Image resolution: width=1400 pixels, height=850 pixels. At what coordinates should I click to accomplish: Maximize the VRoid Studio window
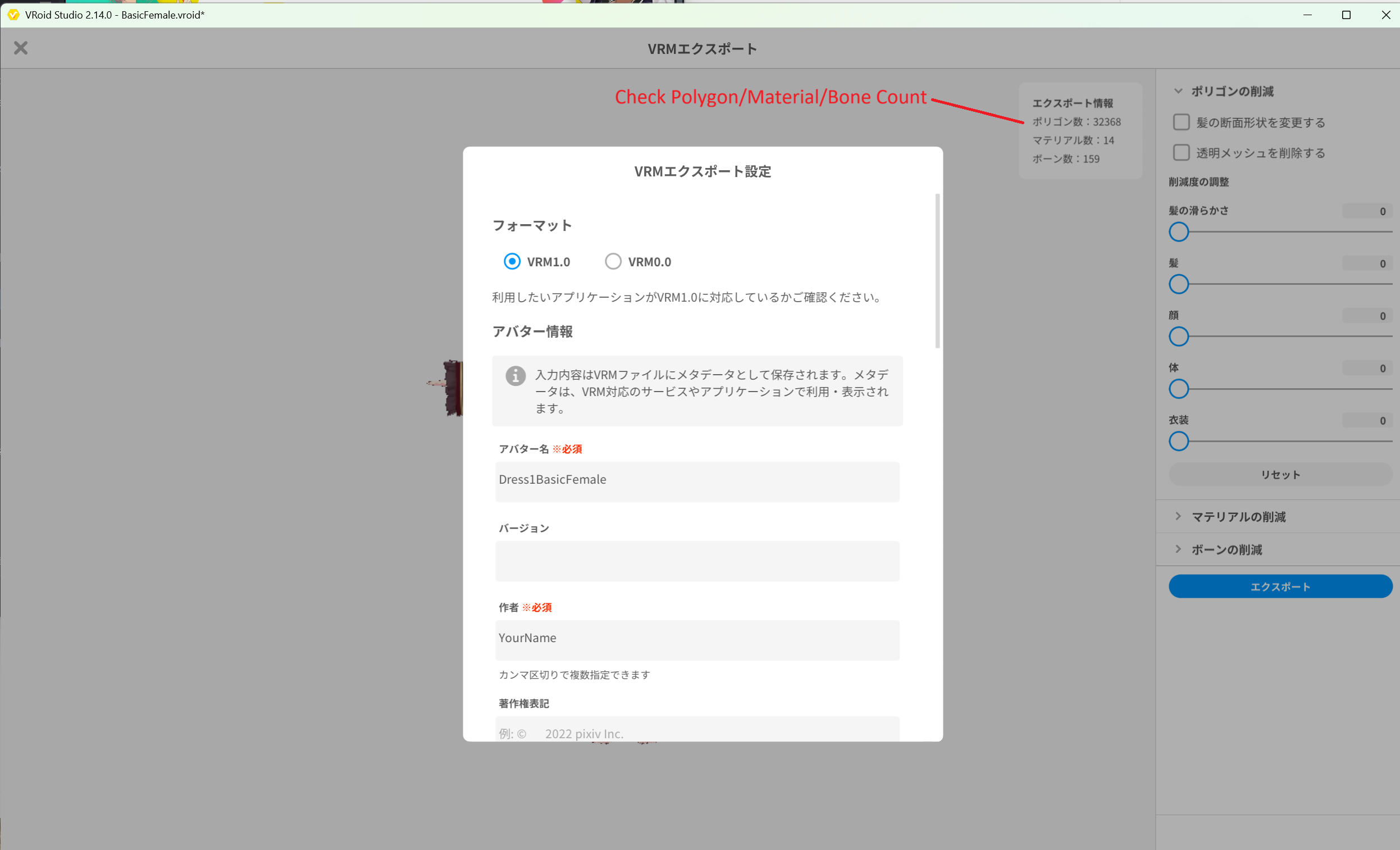[1346, 15]
